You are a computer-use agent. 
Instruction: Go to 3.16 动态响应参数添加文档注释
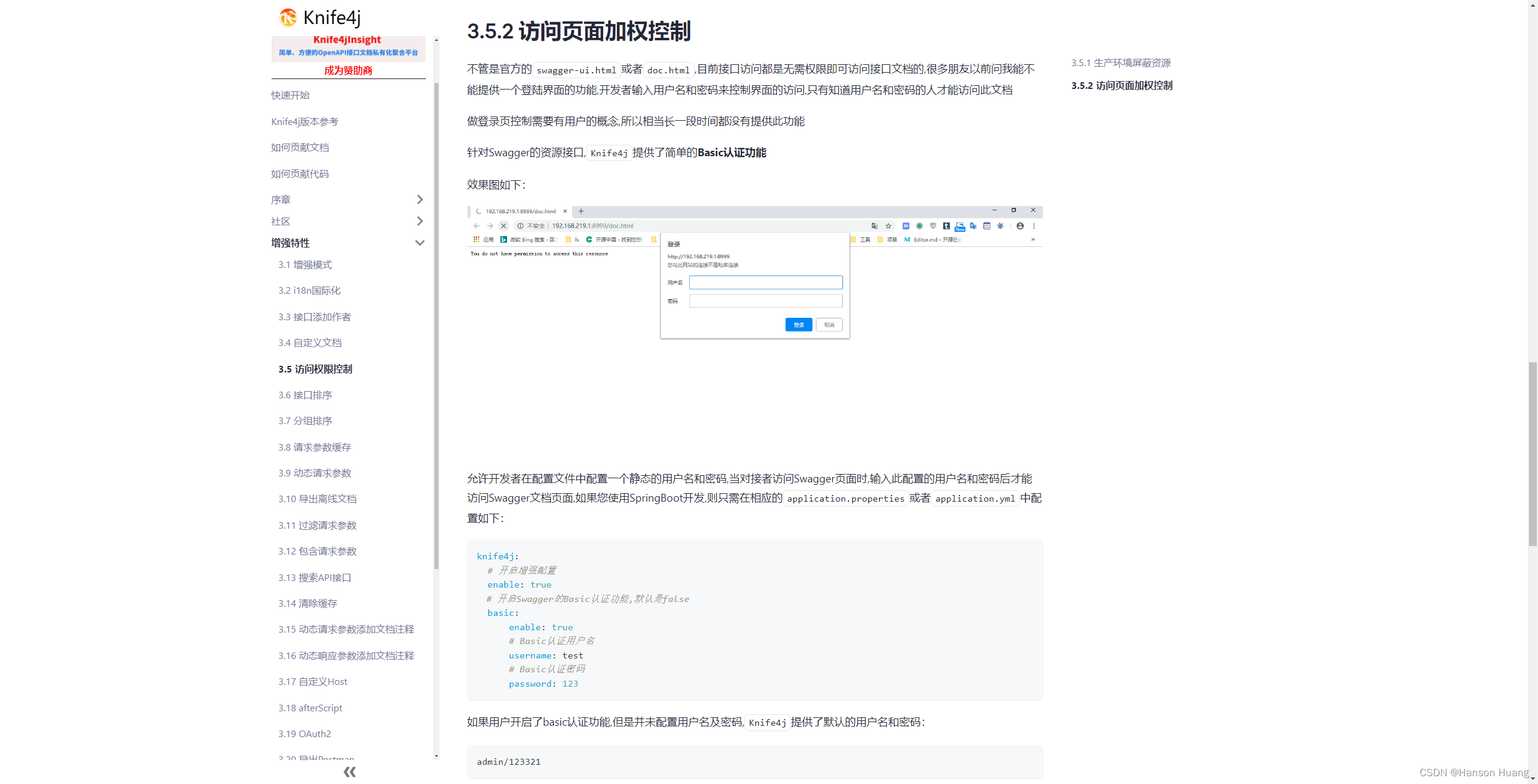coord(346,655)
